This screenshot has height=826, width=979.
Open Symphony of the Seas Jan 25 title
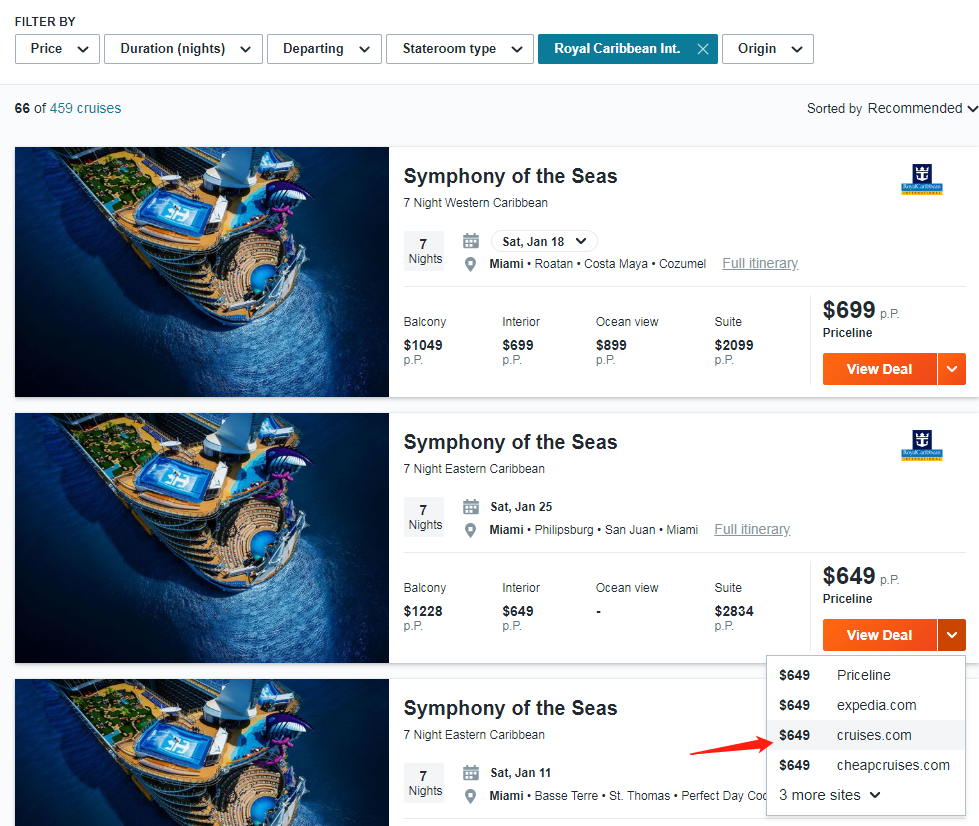tap(510, 442)
